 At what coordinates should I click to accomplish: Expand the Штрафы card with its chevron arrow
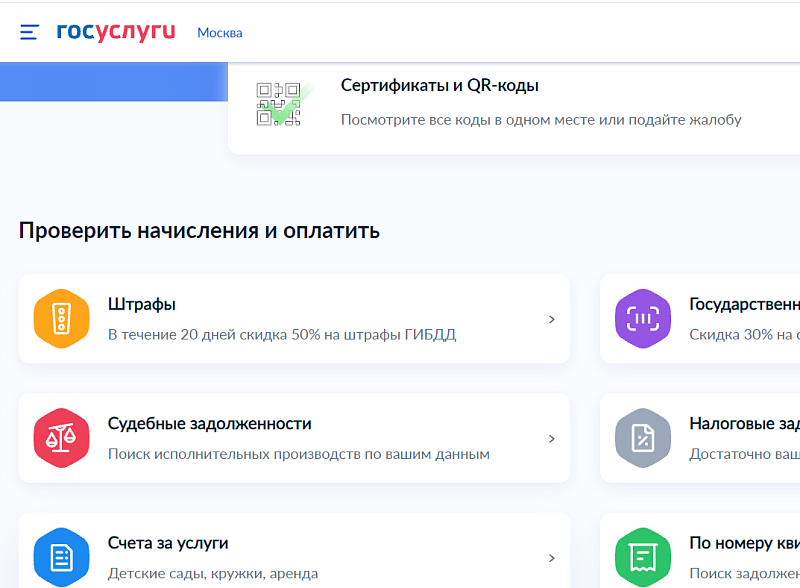click(x=551, y=320)
